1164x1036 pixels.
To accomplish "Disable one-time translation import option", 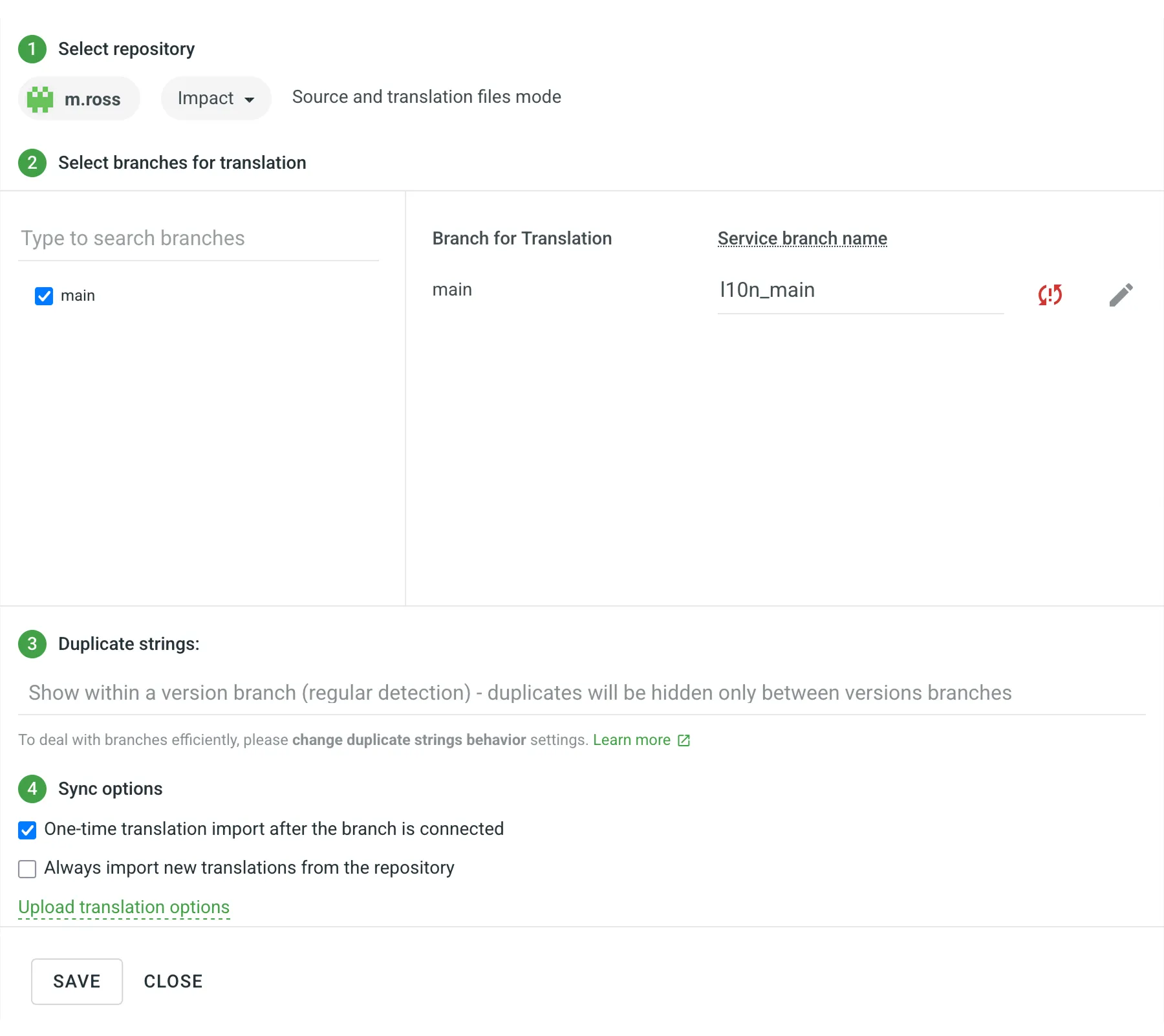I will pos(27,830).
